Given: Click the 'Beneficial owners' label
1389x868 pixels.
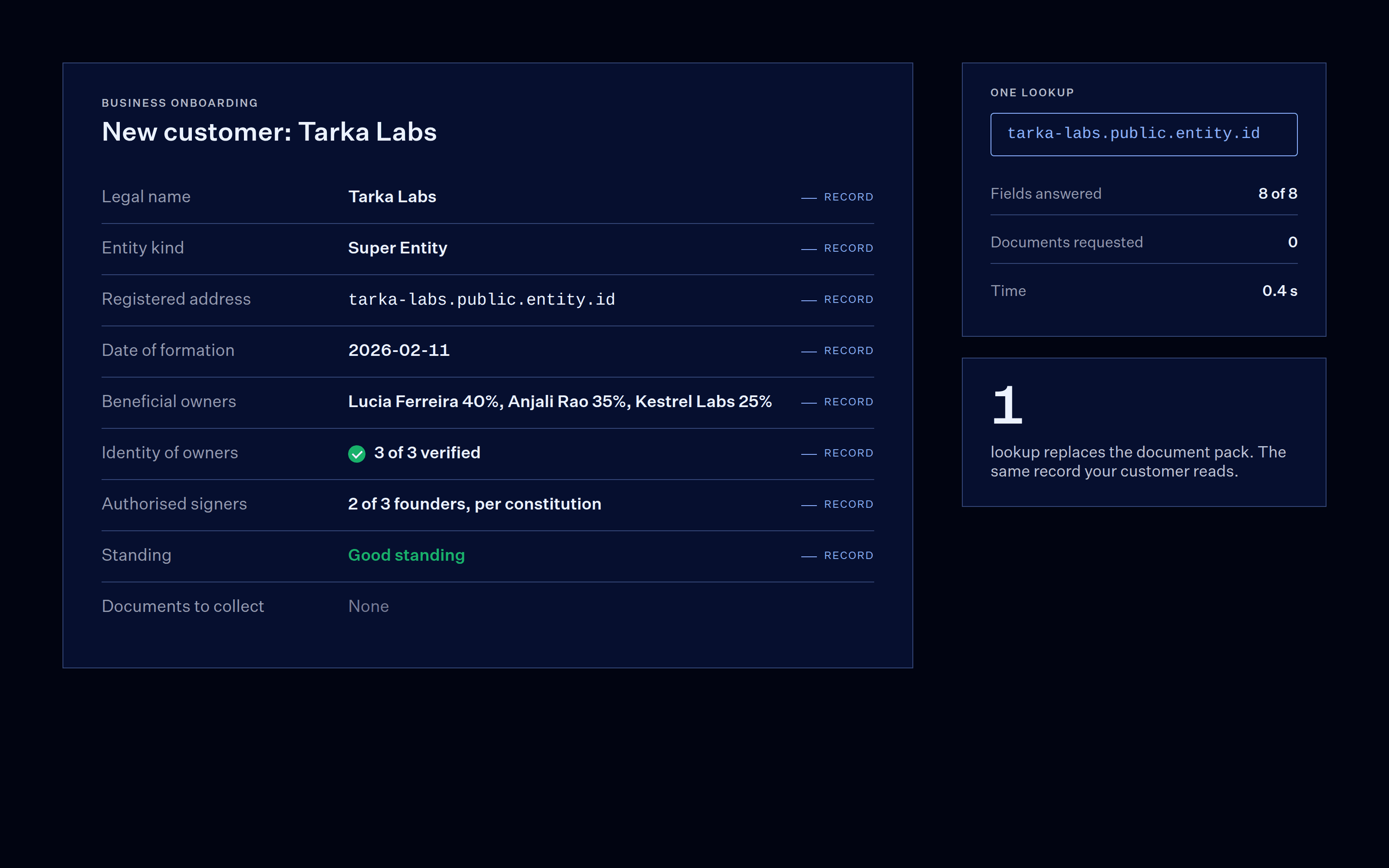Looking at the screenshot, I should pos(168,402).
